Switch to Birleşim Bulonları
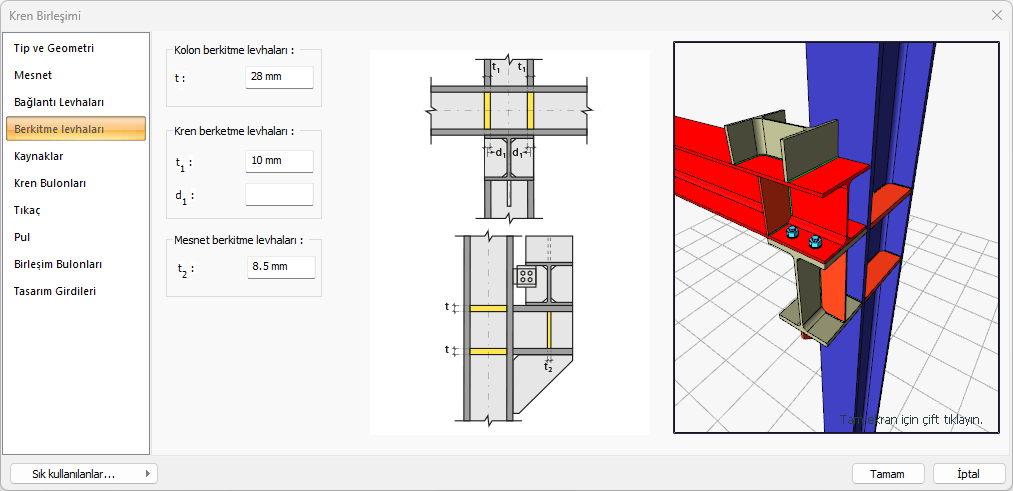This screenshot has width=1013, height=491. [58, 264]
